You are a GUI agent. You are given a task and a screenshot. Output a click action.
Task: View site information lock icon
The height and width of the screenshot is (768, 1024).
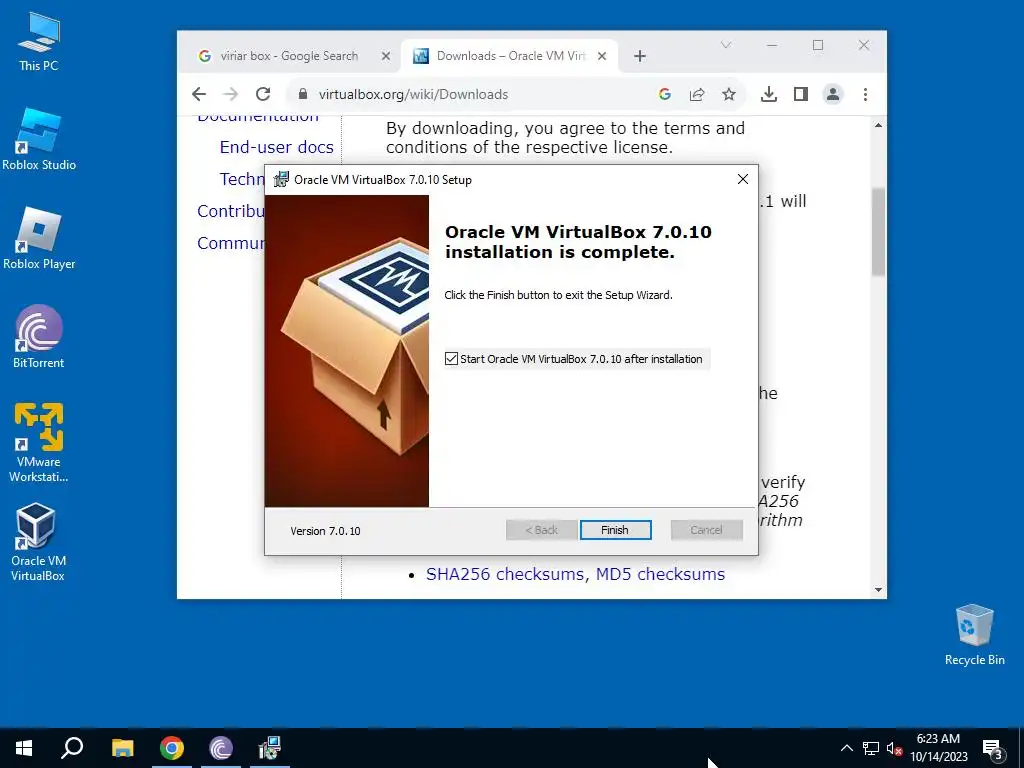pos(302,94)
